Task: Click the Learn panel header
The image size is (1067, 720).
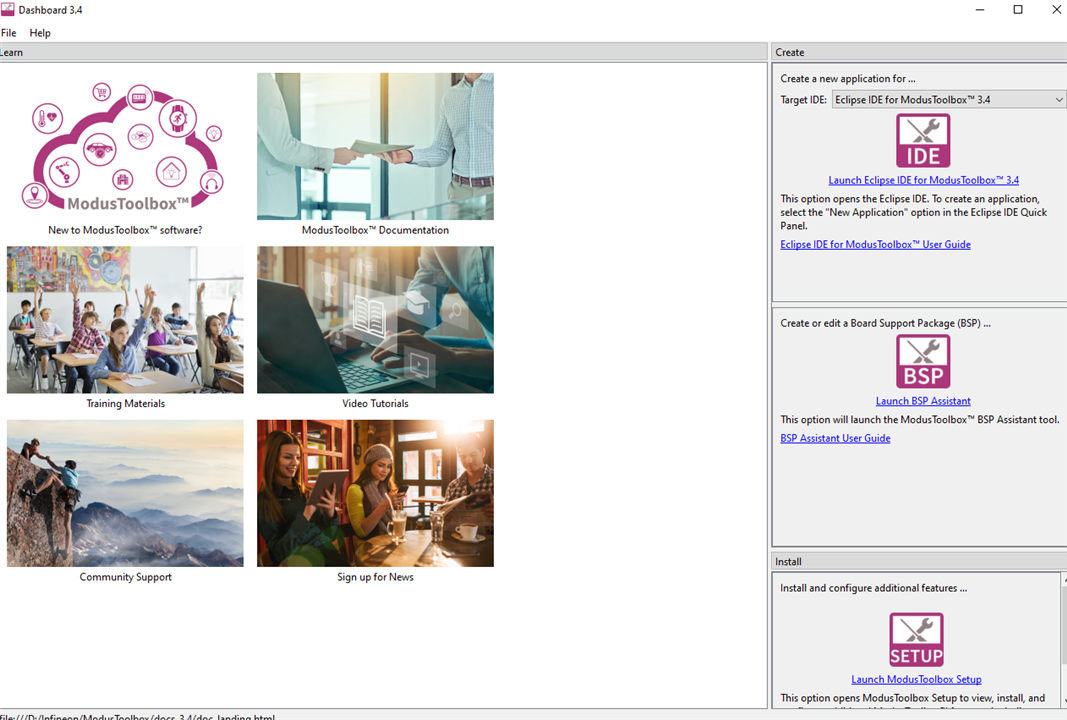Action: pos(383,52)
